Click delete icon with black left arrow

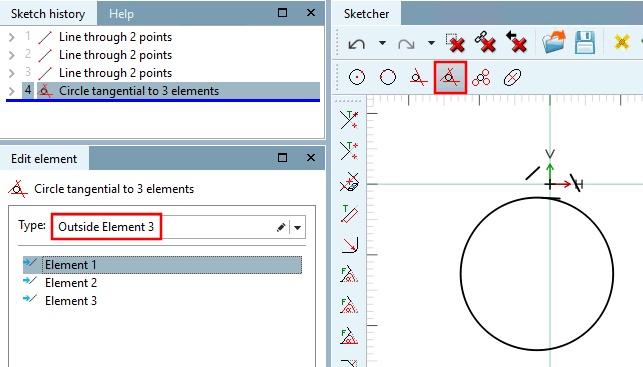(516, 42)
